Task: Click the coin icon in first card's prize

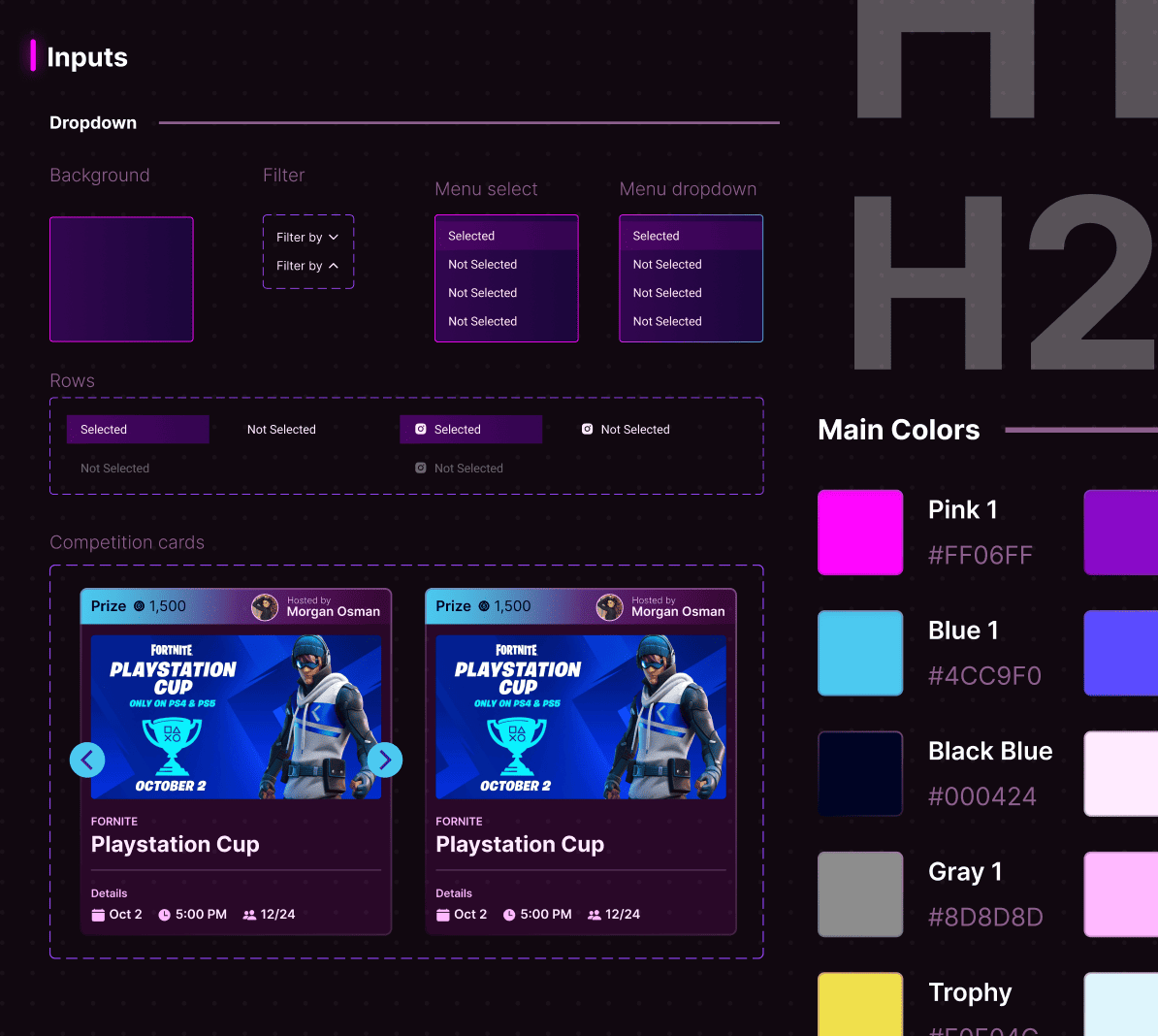Action: tap(139, 606)
